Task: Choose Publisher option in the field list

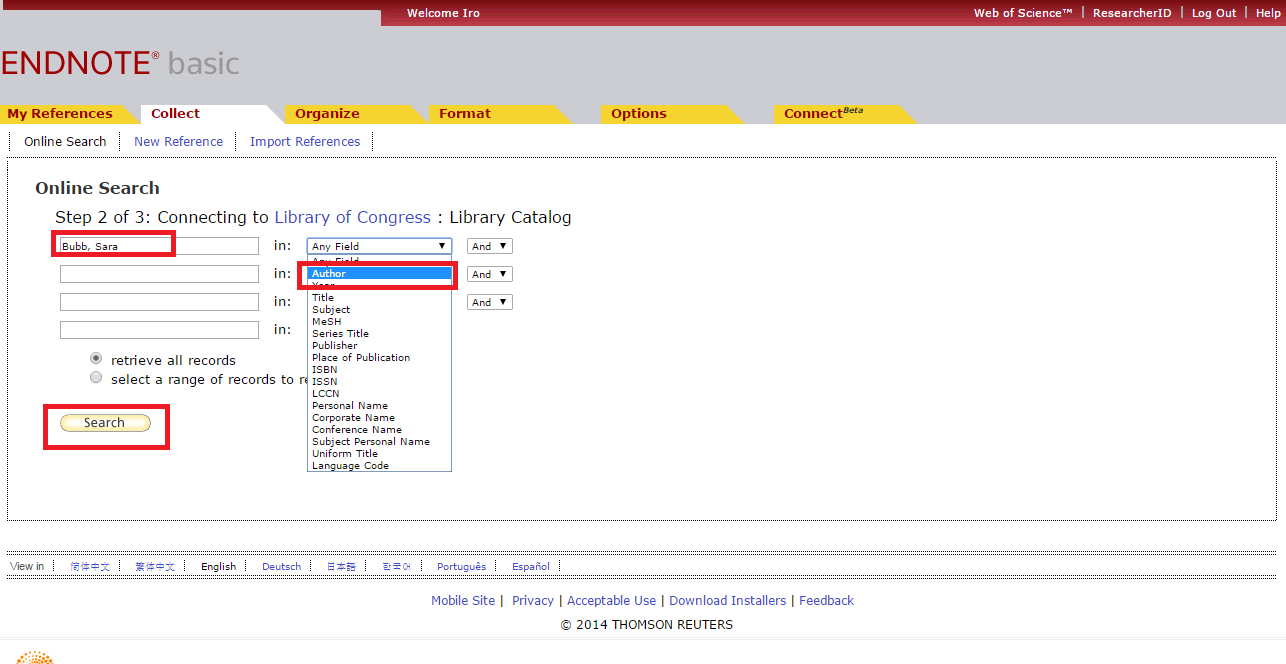Action: click(x=379, y=346)
